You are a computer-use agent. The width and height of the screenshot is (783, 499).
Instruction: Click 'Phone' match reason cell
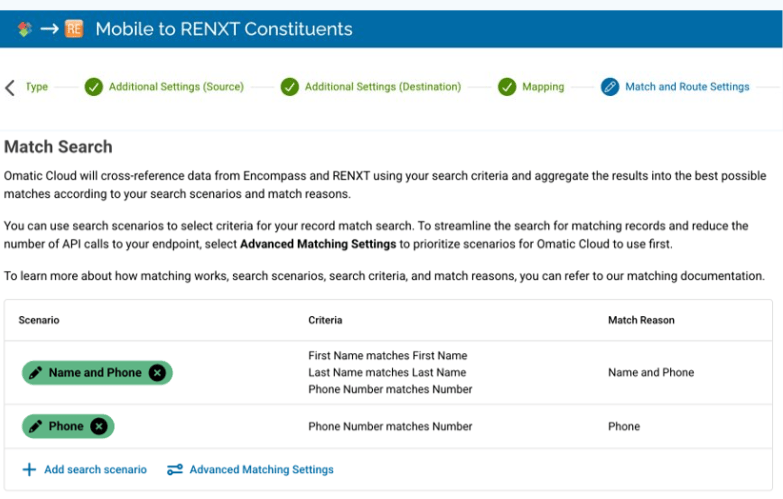pos(624,427)
